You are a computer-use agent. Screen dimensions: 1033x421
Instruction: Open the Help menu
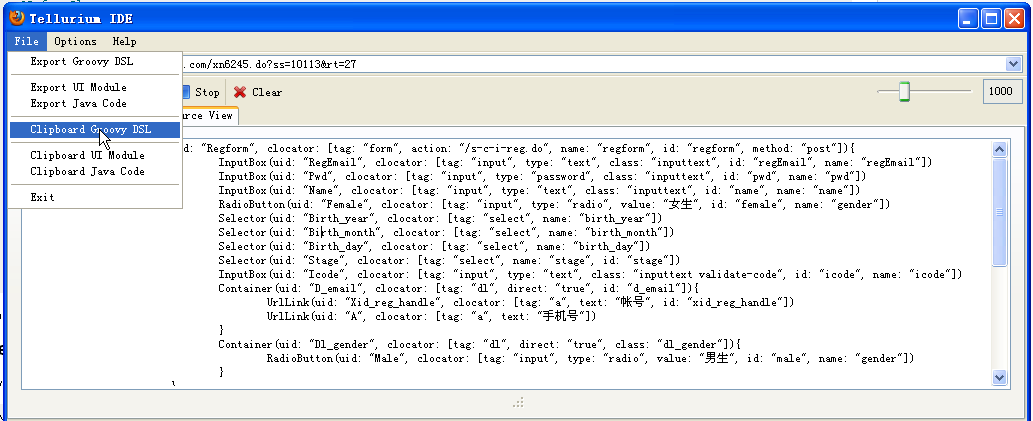point(125,42)
